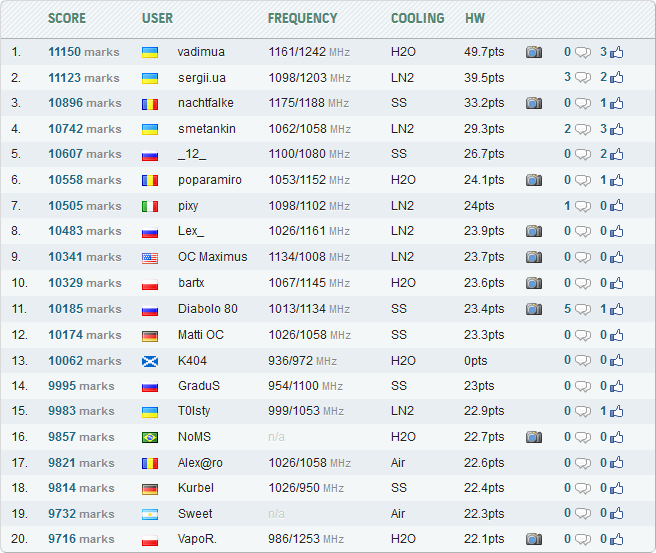This screenshot has height=553, width=656.
Task: Sort by FREQUENCY column header
Action: (x=302, y=18)
